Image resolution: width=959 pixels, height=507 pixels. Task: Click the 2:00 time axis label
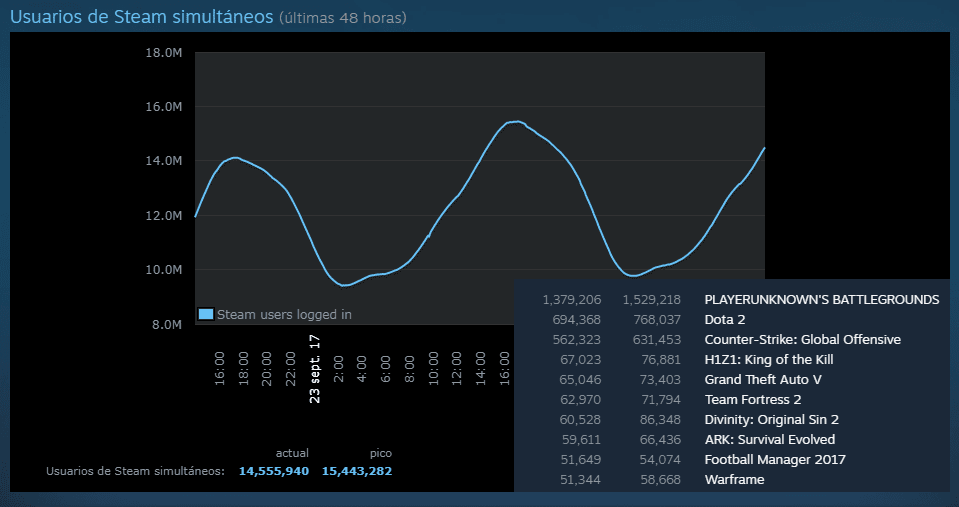click(338, 368)
